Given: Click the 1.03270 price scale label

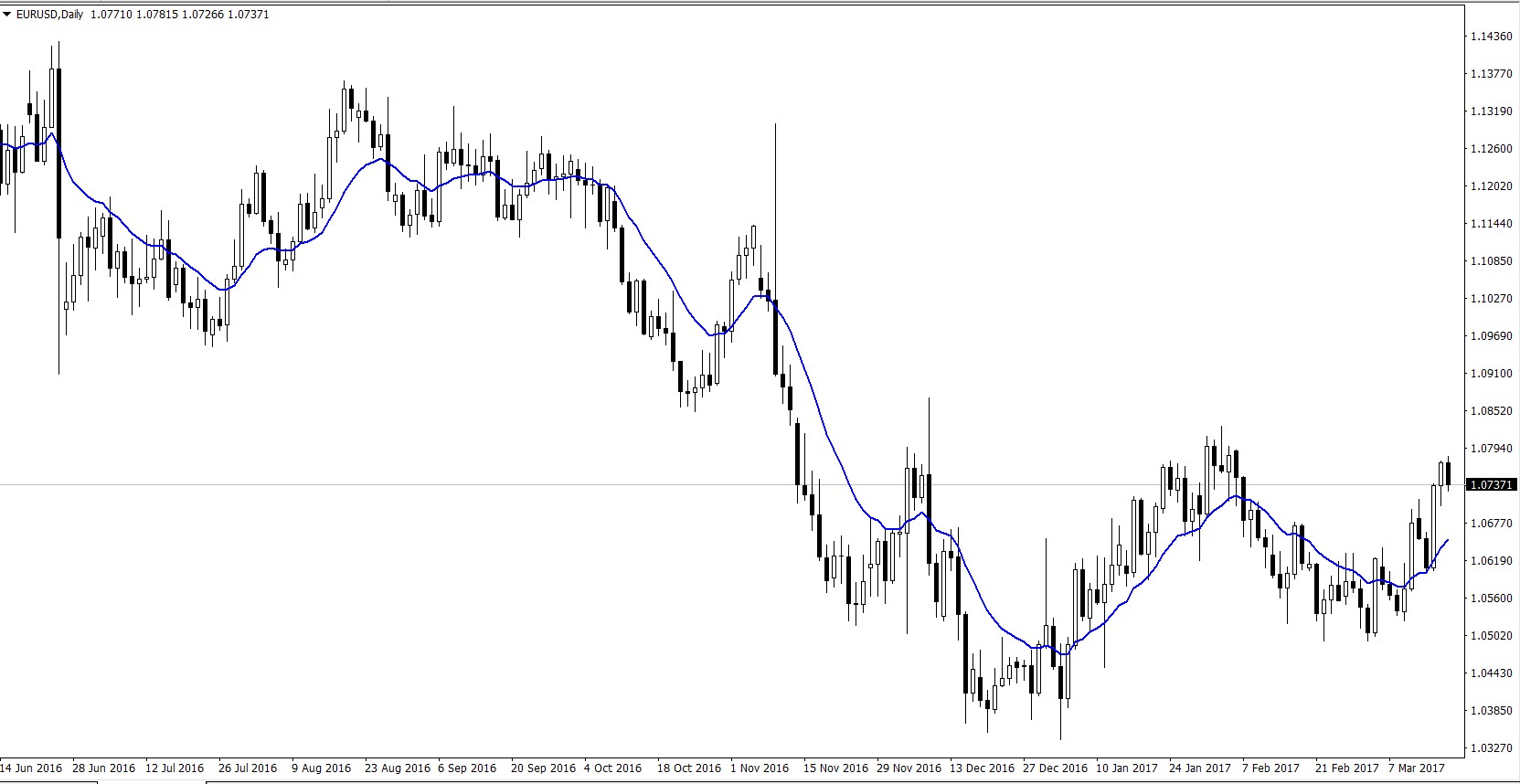Looking at the screenshot, I should click(x=1490, y=748).
